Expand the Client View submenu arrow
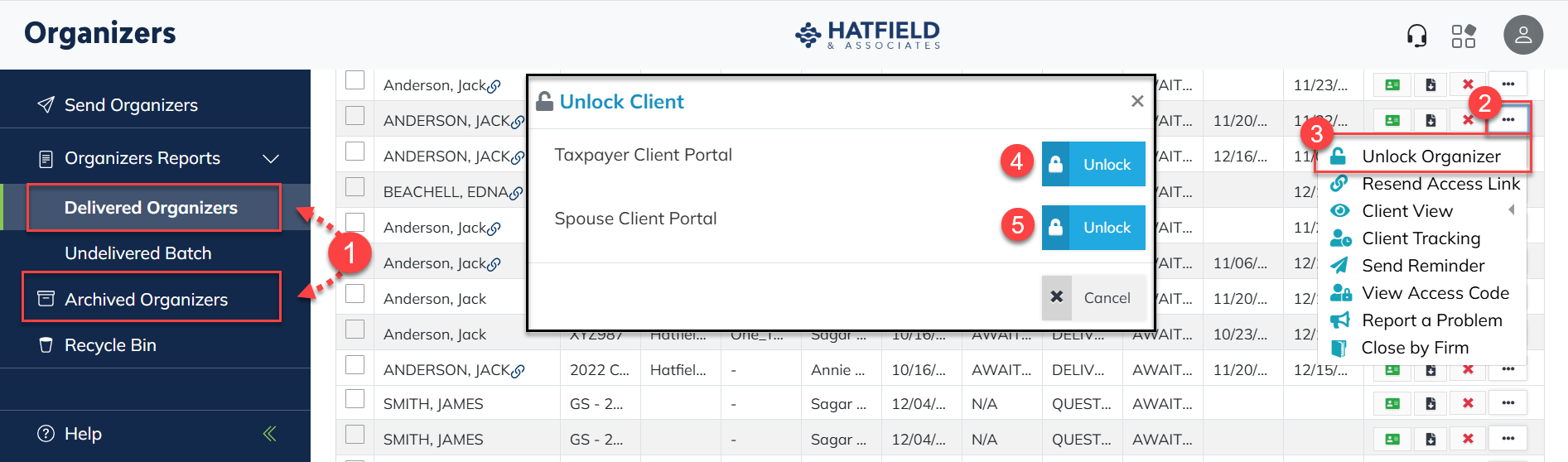The image size is (1568, 462). click(1512, 210)
